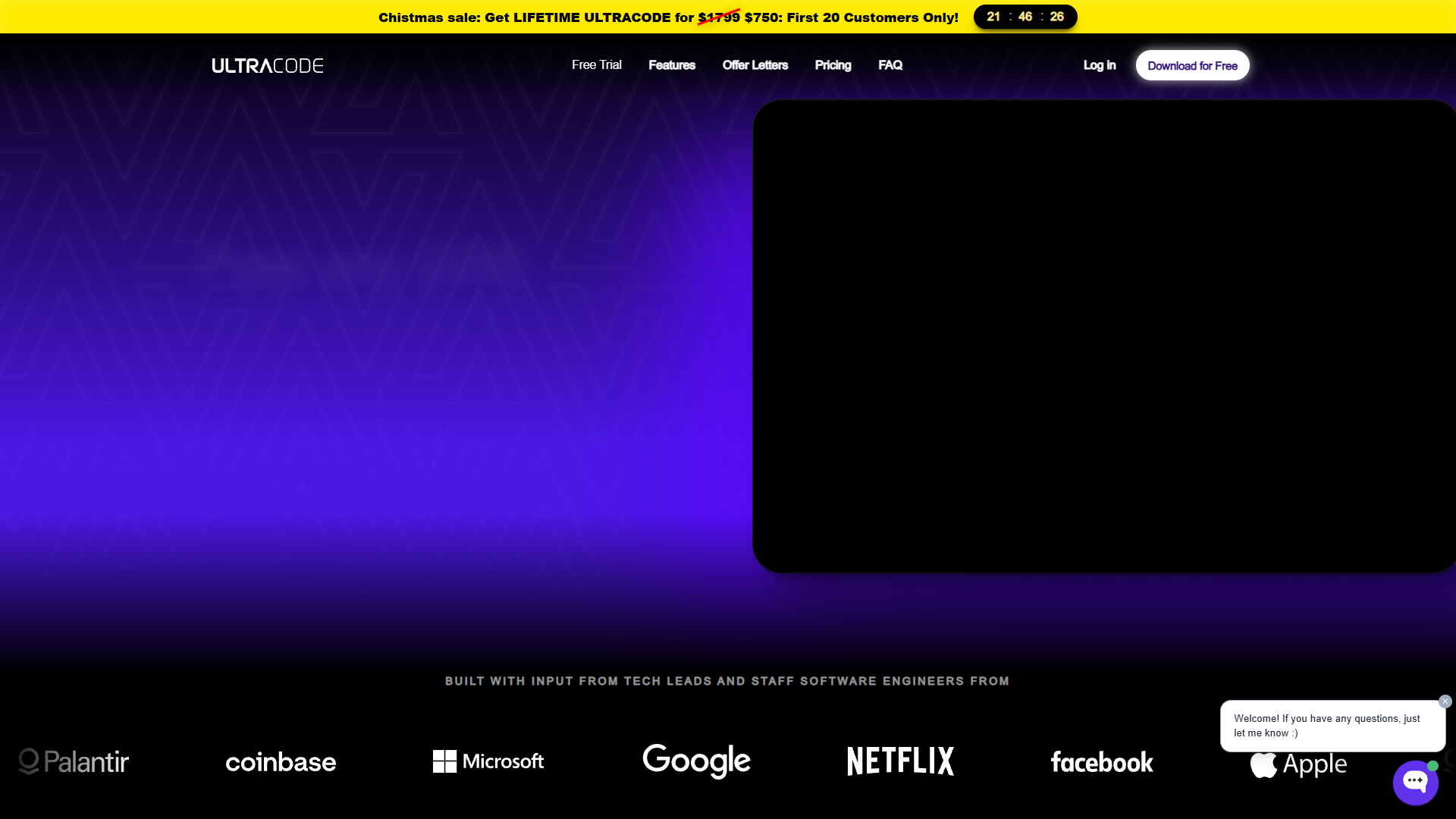Open the chat widget bubble icon
The height and width of the screenshot is (819, 1456).
pos(1415,782)
